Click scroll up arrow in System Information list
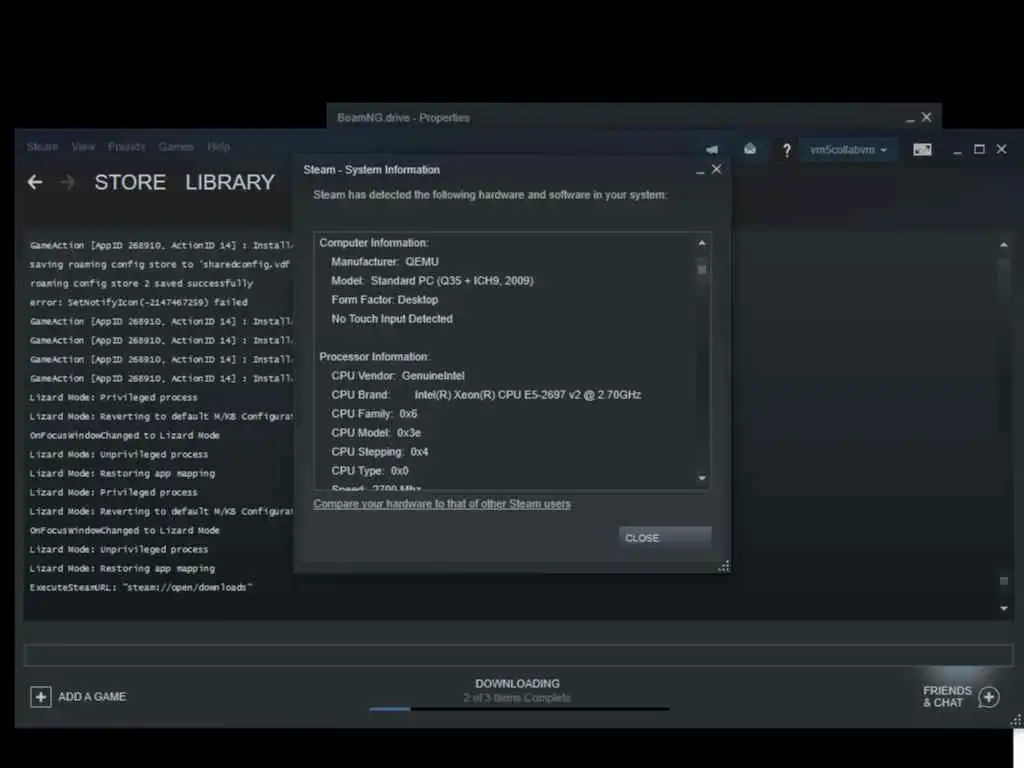Viewport: 1024px width, 768px height. (x=702, y=243)
